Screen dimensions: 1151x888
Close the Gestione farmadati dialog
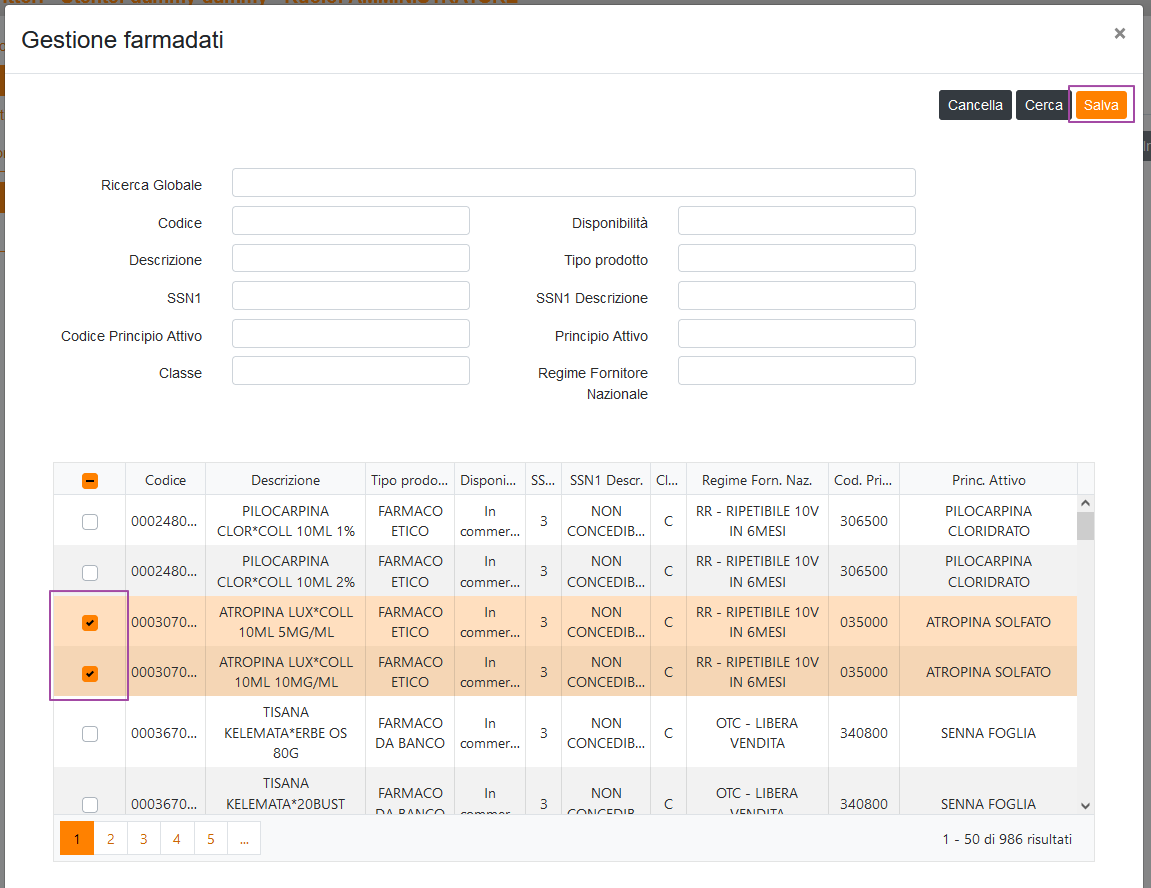[1119, 34]
